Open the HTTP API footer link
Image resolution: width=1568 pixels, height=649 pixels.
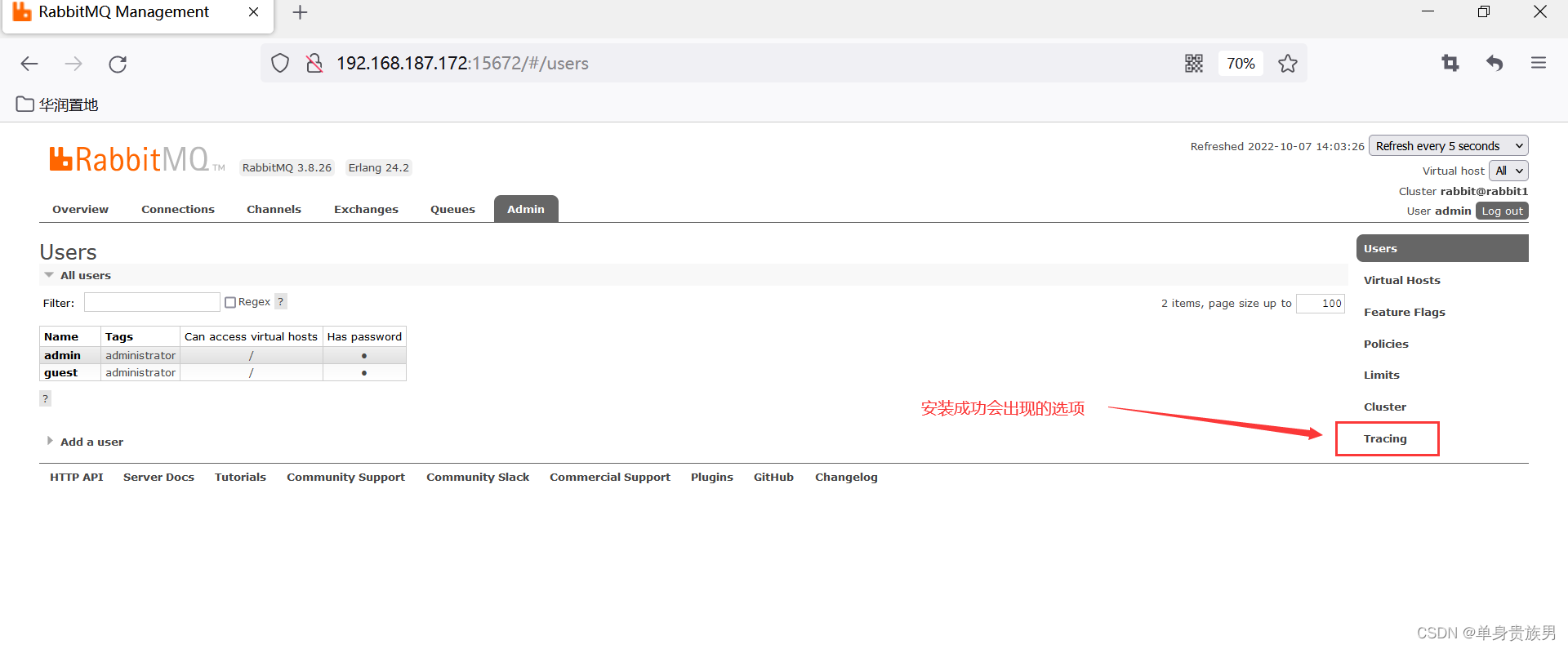pos(76,477)
